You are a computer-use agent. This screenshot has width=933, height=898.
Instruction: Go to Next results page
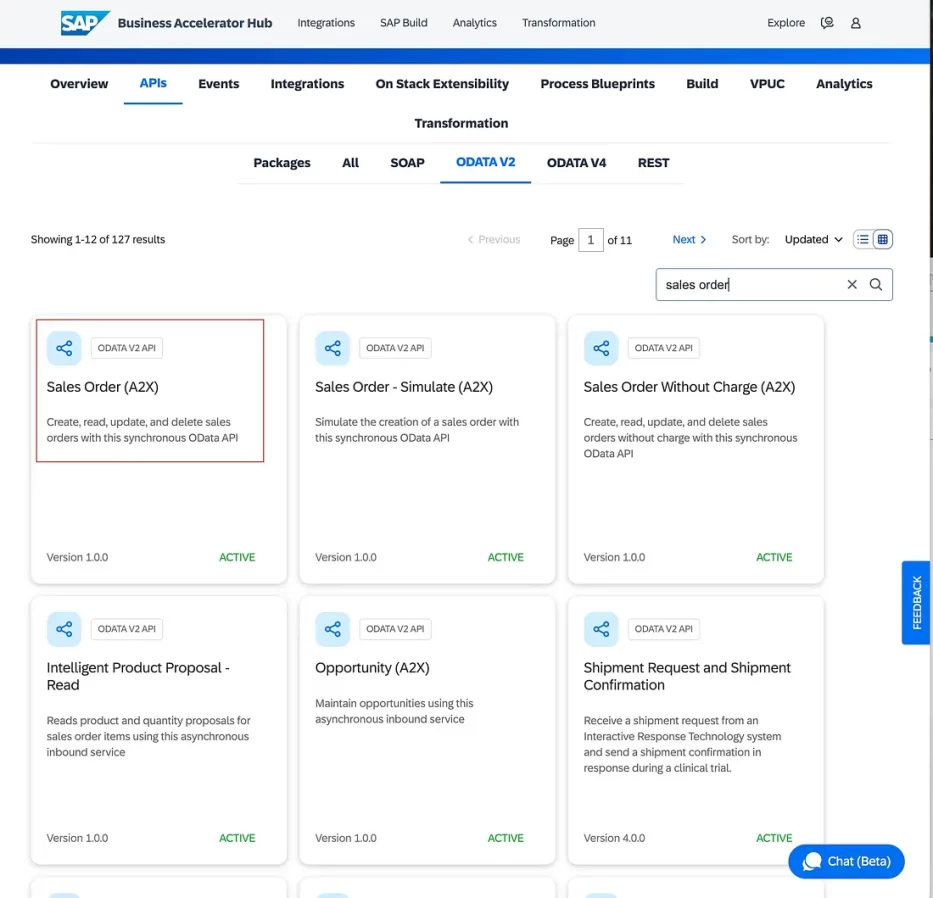click(689, 240)
